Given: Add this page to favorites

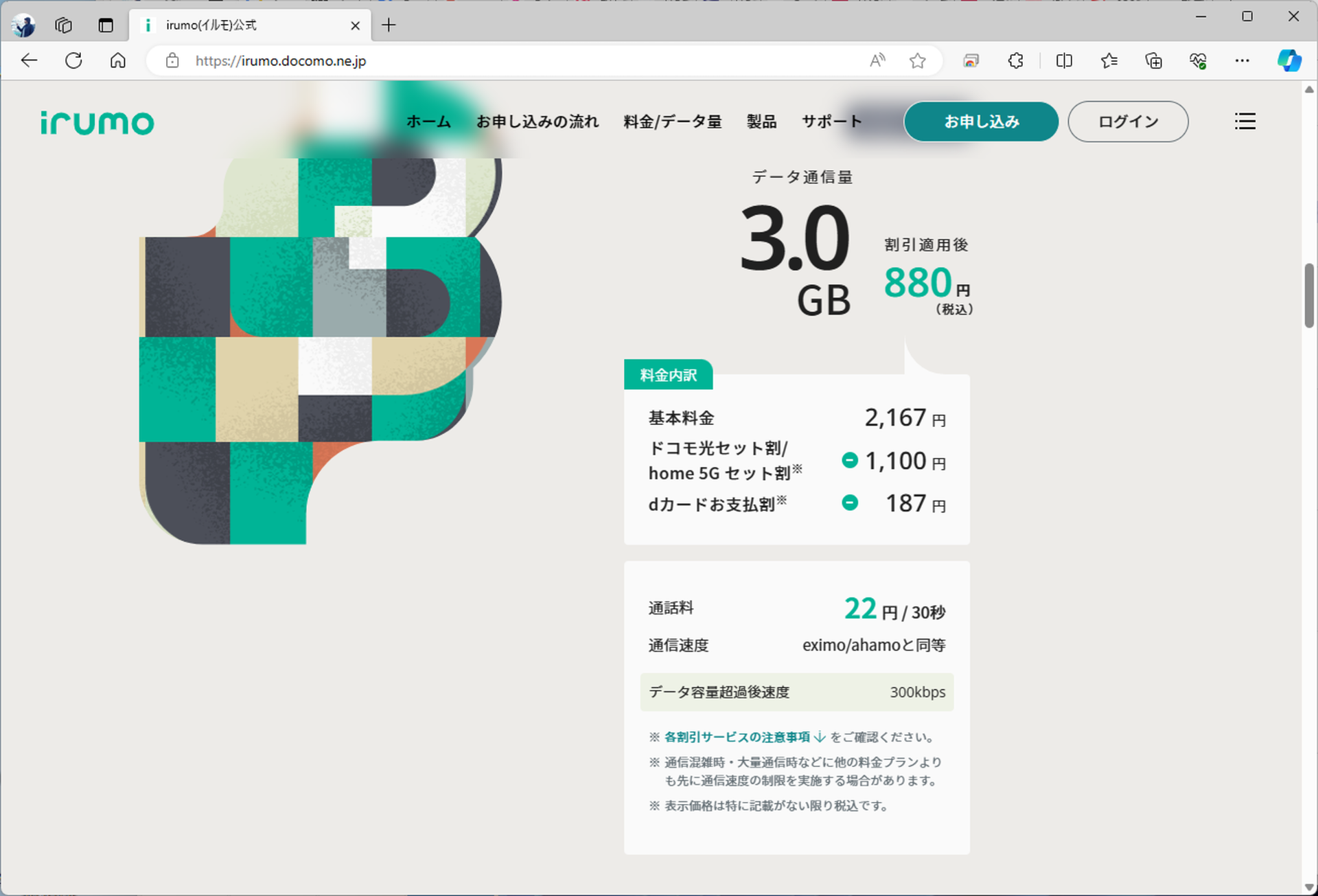Looking at the screenshot, I should pyautogui.click(x=917, y=60).
